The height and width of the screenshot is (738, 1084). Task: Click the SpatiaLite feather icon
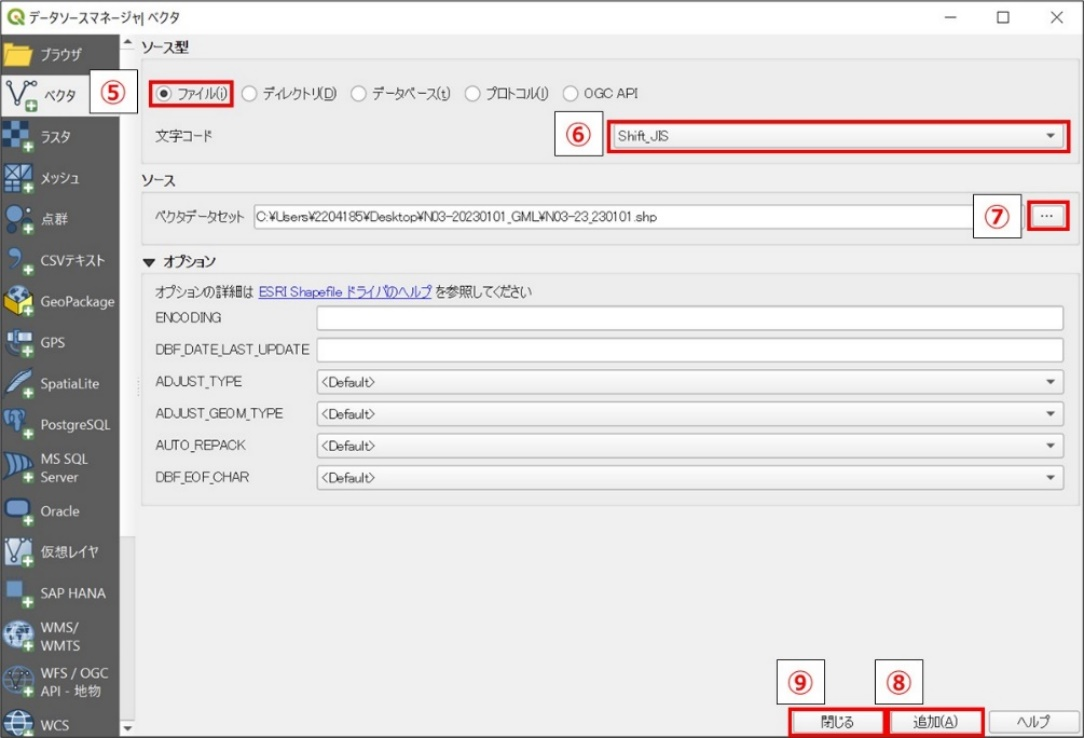coord(17,384)
